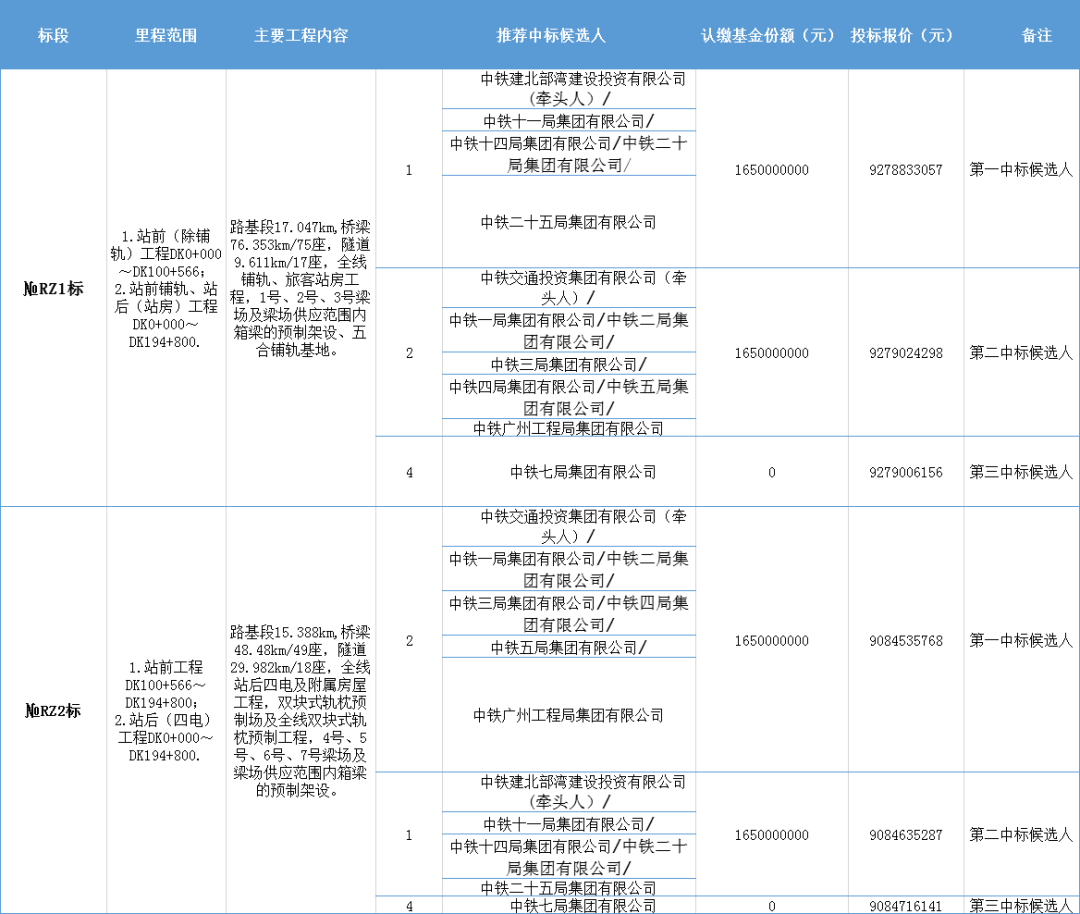Screen dimensions: 1080x914
Task: Click fund share 0 beside 9084716141
Action: coord(771,906)
